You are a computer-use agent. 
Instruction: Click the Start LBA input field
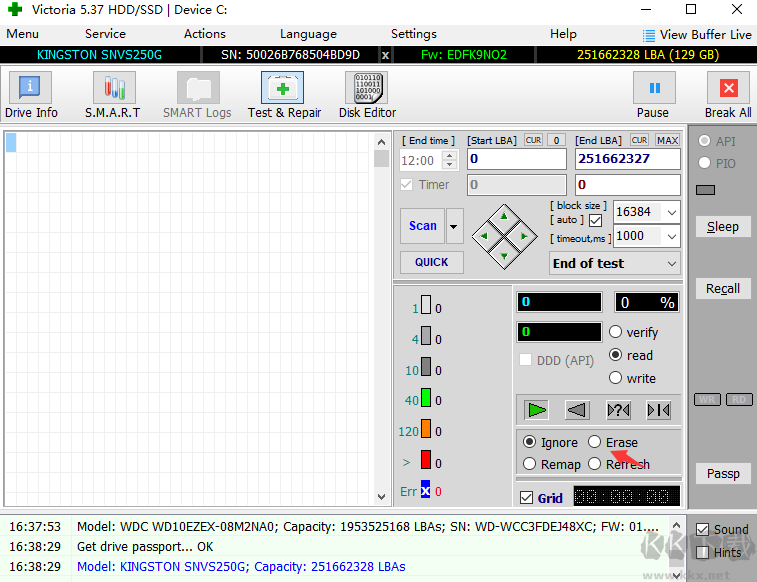516,159
